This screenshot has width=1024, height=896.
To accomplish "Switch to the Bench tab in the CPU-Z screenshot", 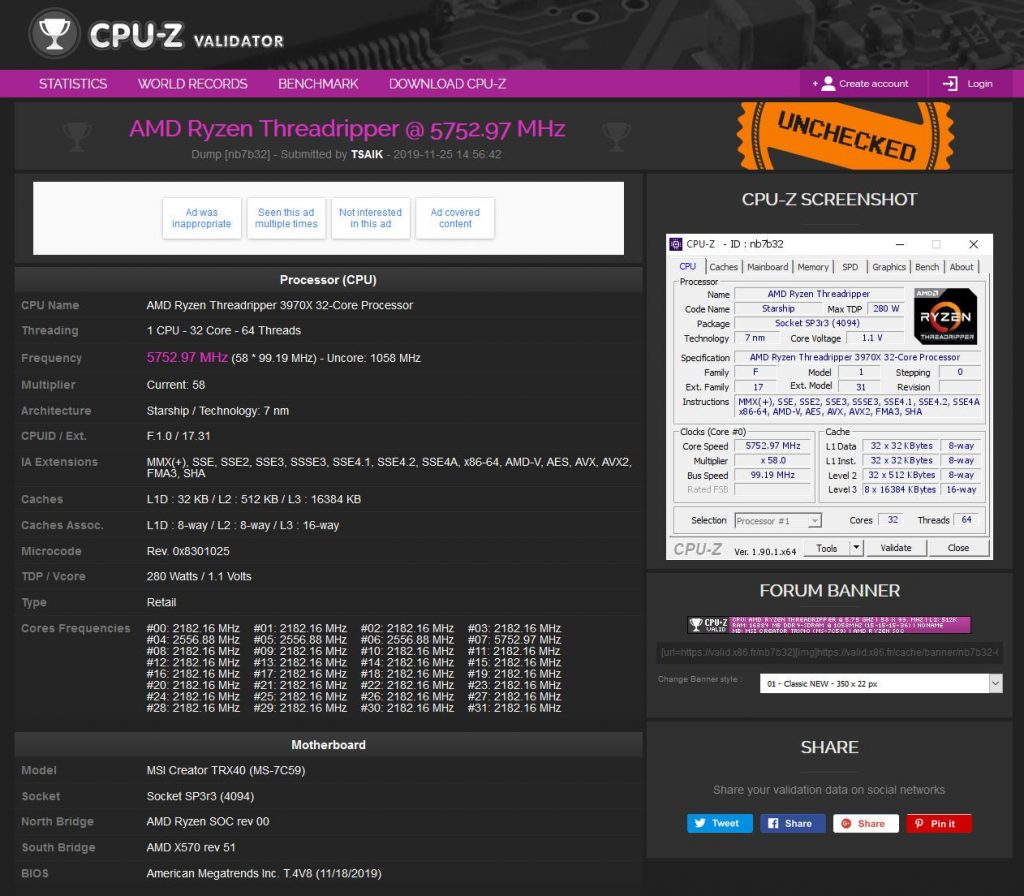I will (x=927, y=266).
